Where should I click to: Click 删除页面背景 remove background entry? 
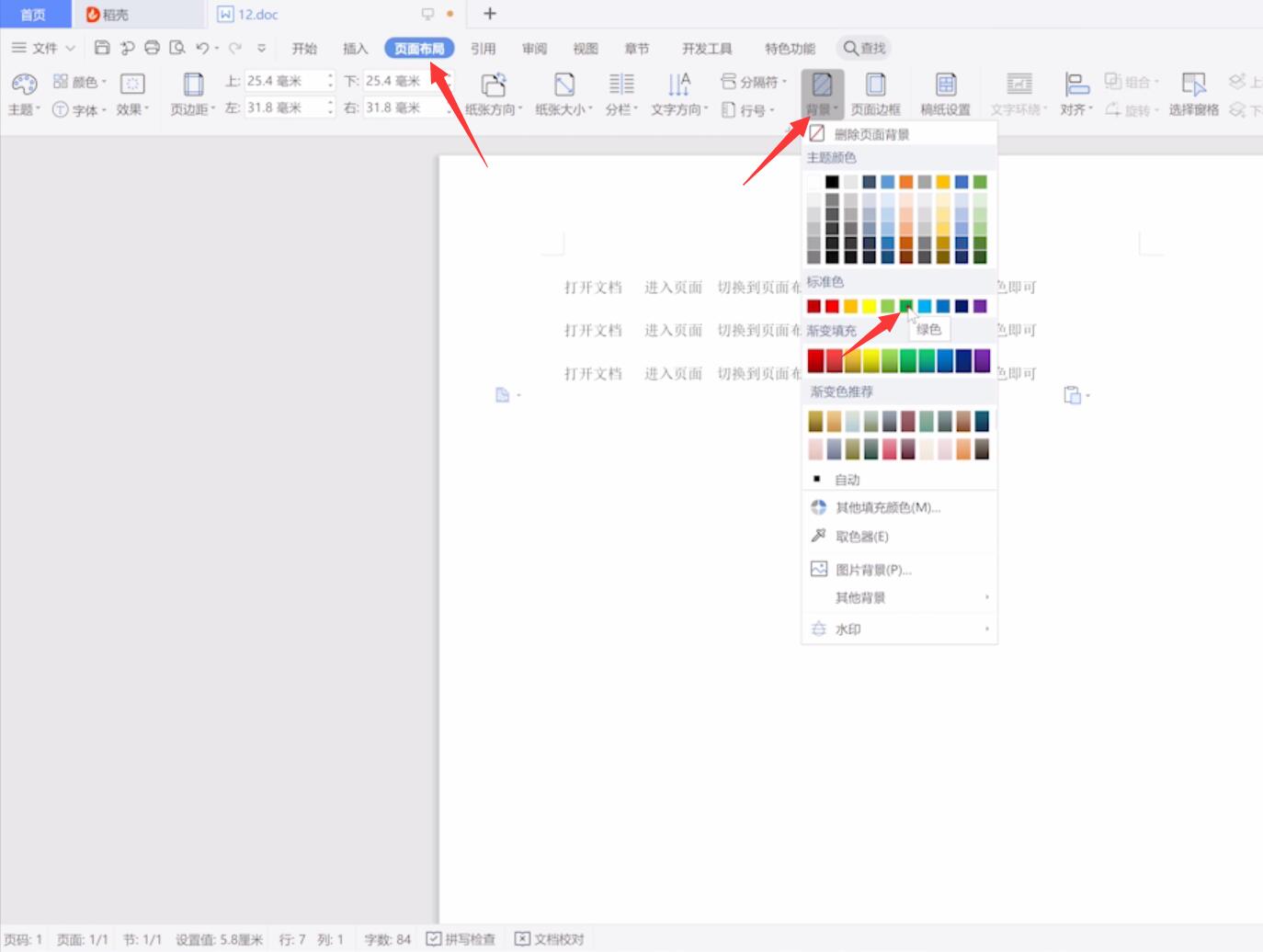tap(899, 134)
